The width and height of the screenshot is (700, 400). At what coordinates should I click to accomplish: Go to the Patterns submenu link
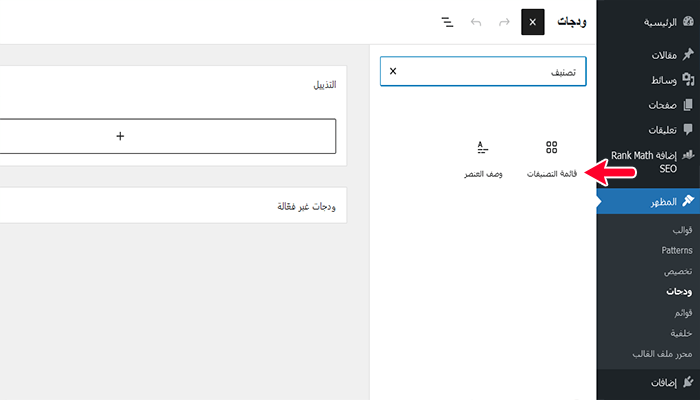click(677, 250)
